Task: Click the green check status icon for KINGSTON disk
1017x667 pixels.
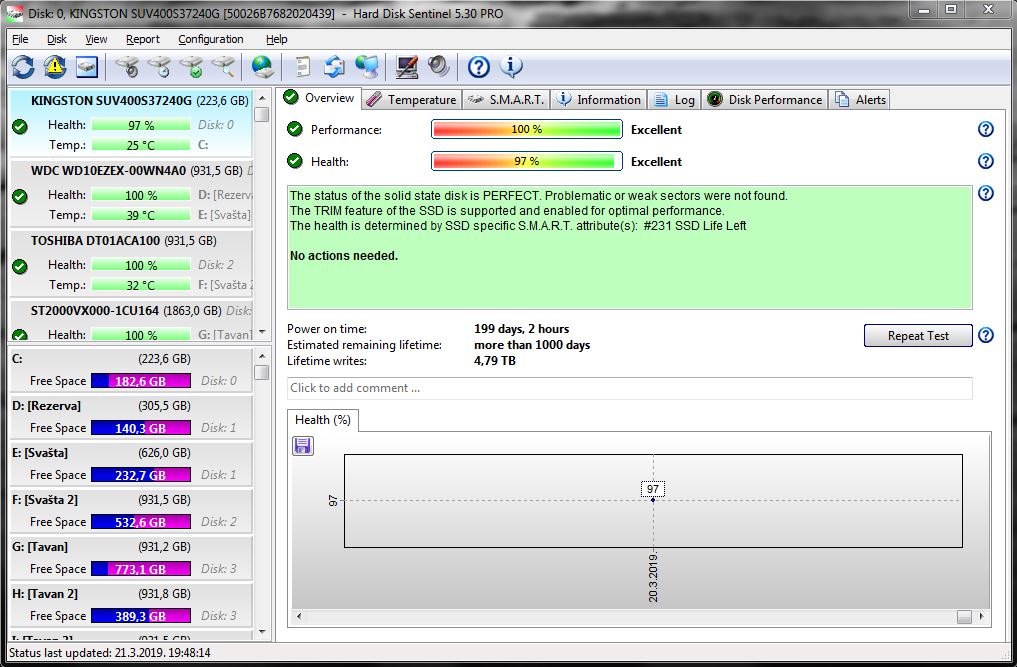Action: point(20,127)
